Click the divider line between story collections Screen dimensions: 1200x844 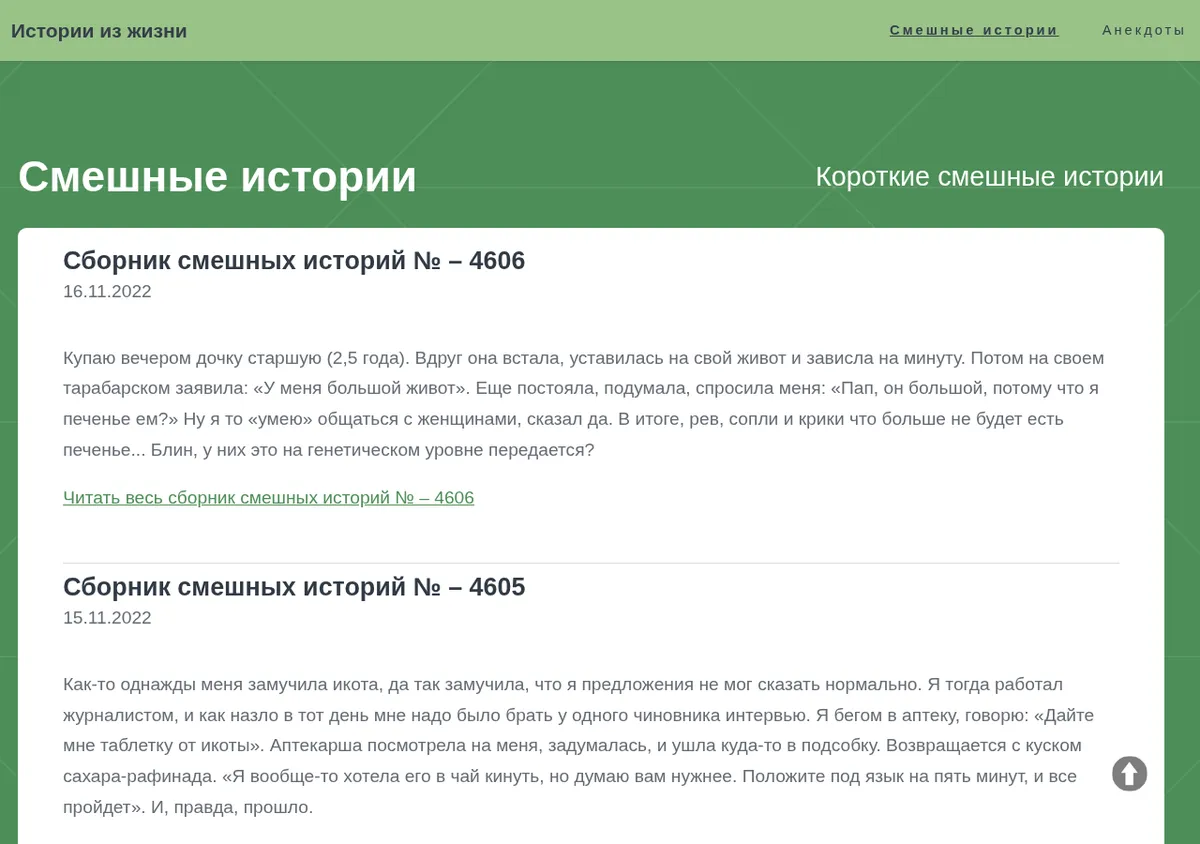(591, 563)
